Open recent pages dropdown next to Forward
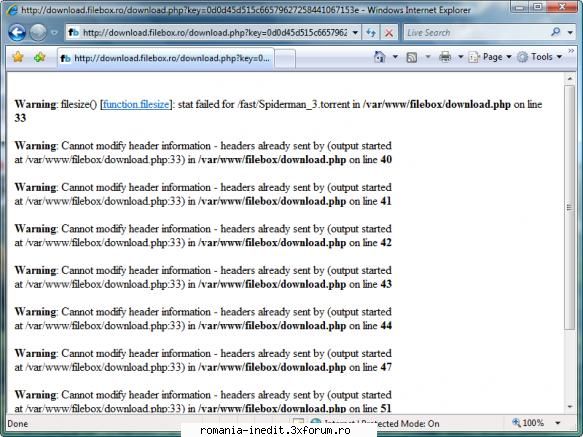Screen dimensions: 583x437 54,33
